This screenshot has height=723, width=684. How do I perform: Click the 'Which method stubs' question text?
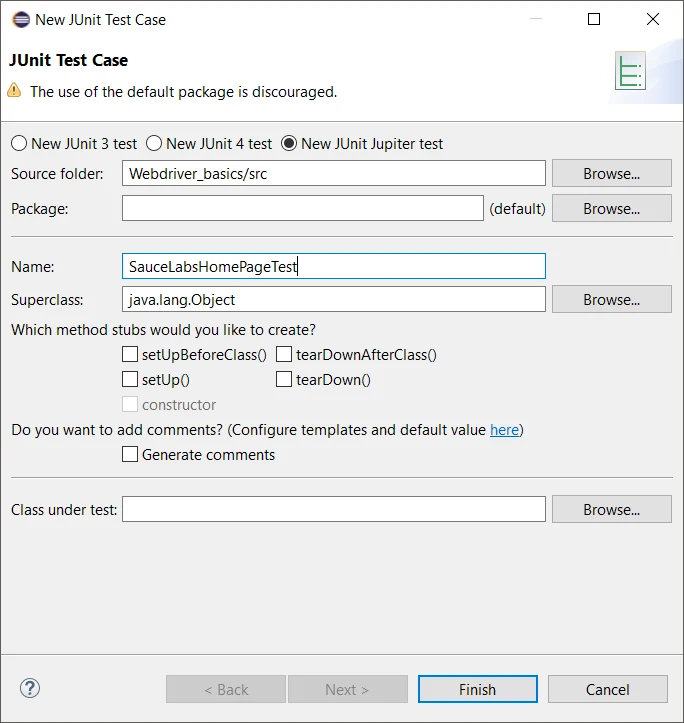point(163,330)
